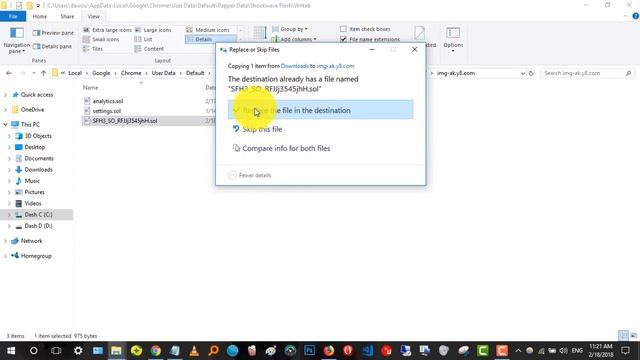Viewport: 640px width, 360px height.
Task: Choose Skip this file option
Action: (x=262, y=129)
